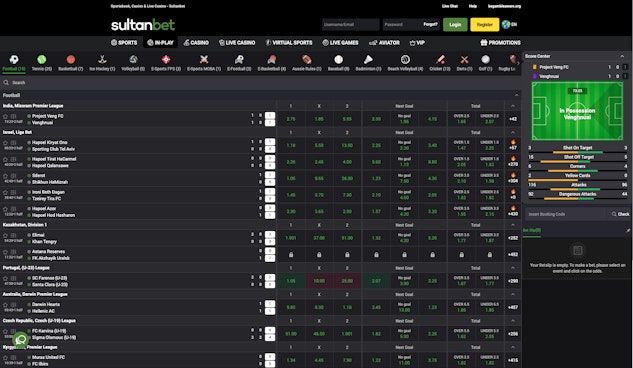Select the Basketball sport icon
Viewport: 633px width, 368px height.
pos(71,60)
